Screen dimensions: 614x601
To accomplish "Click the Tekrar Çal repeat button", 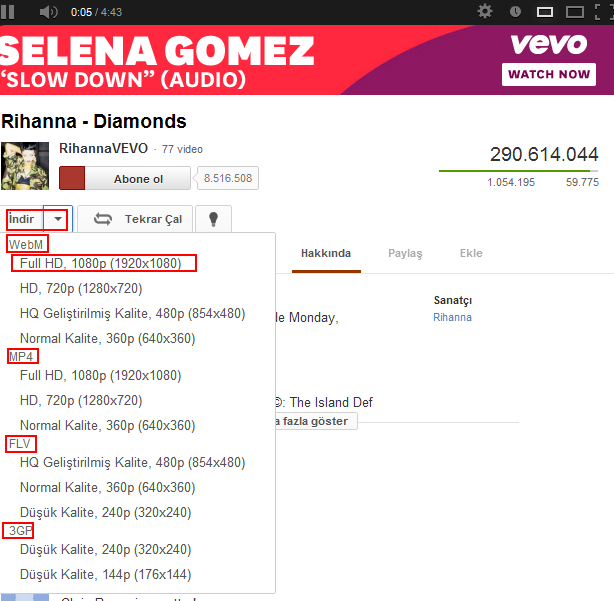I will coord(135,219).
